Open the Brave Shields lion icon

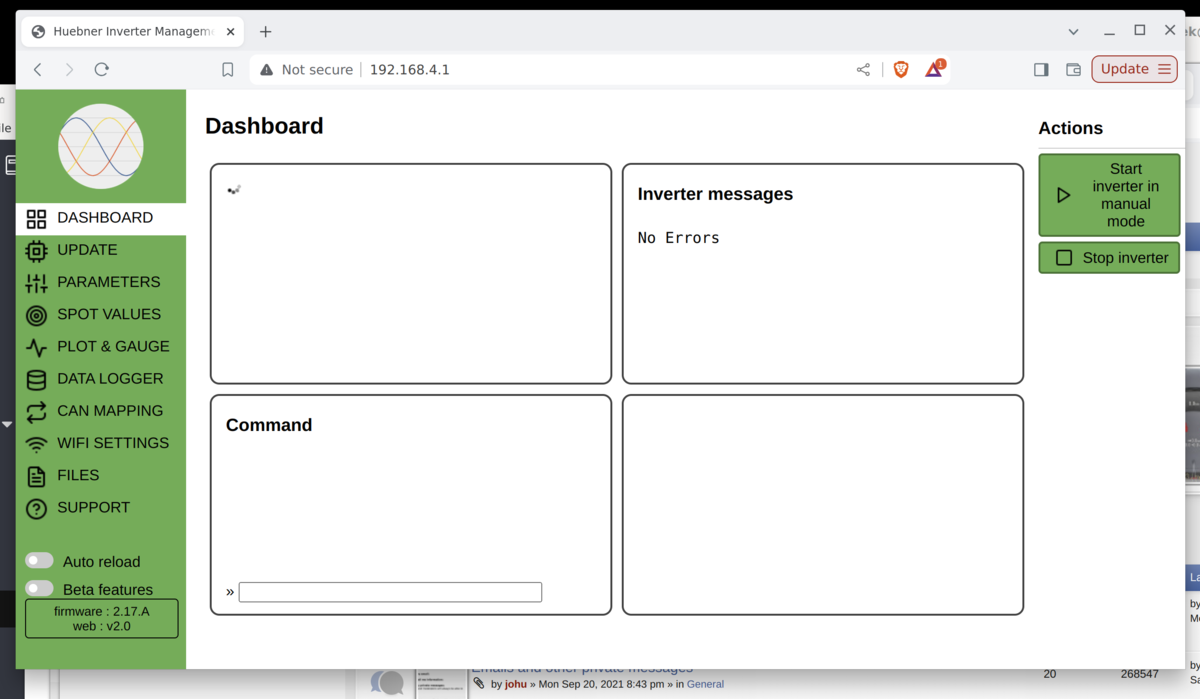click(x=901, y=69)
